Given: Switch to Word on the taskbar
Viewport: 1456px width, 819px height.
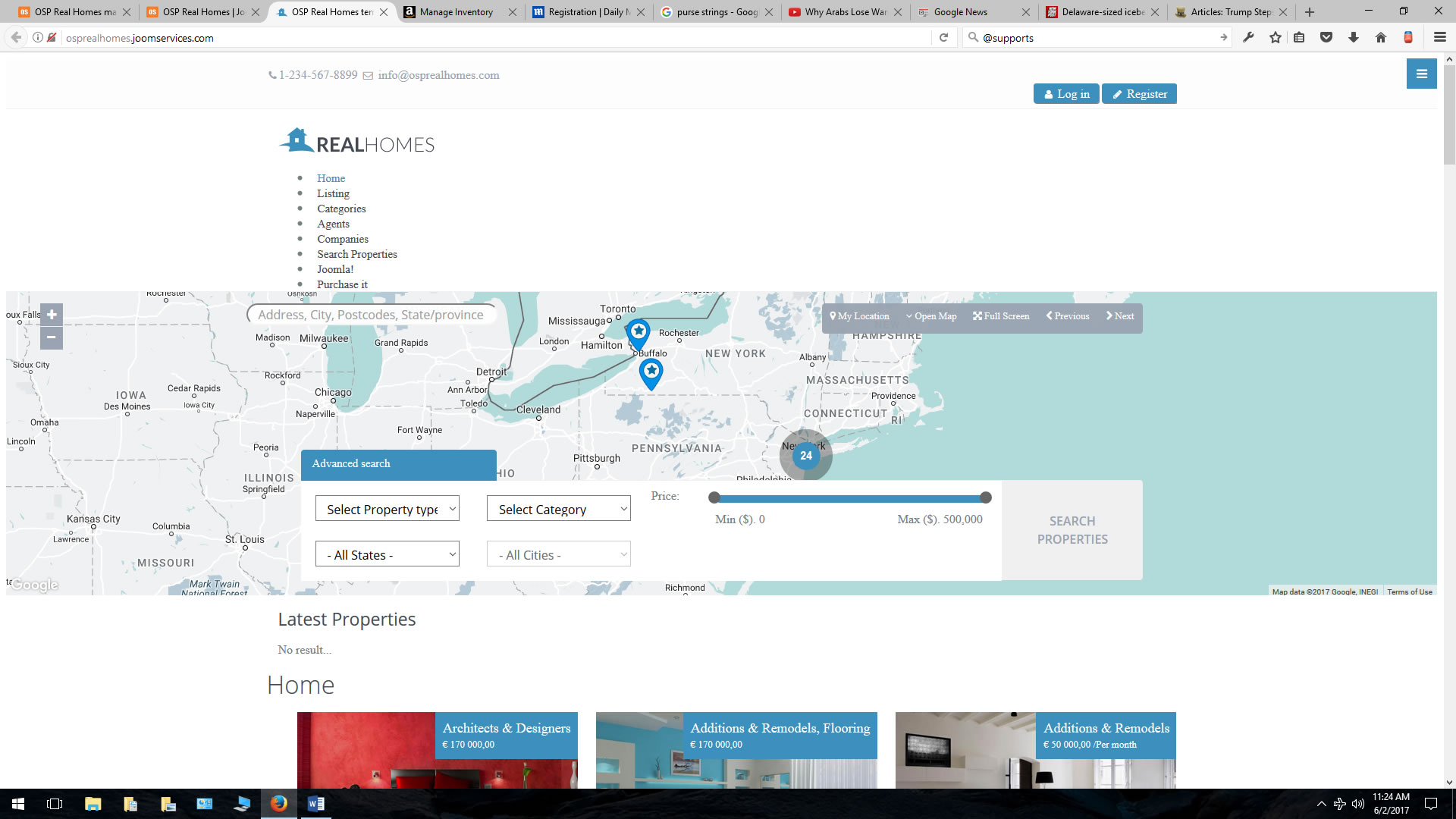Looking at the screenshot, I should coord(316,804).
